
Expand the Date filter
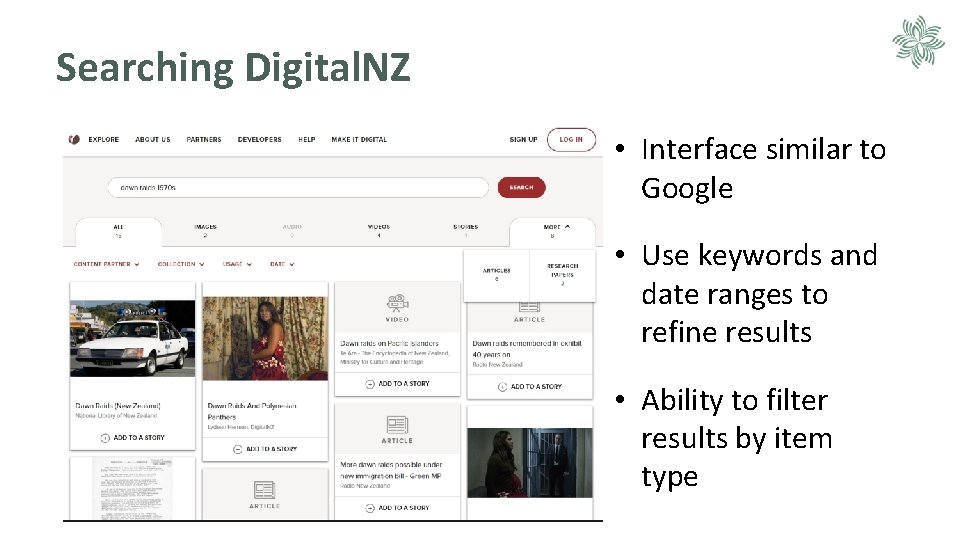click(282, 264)
